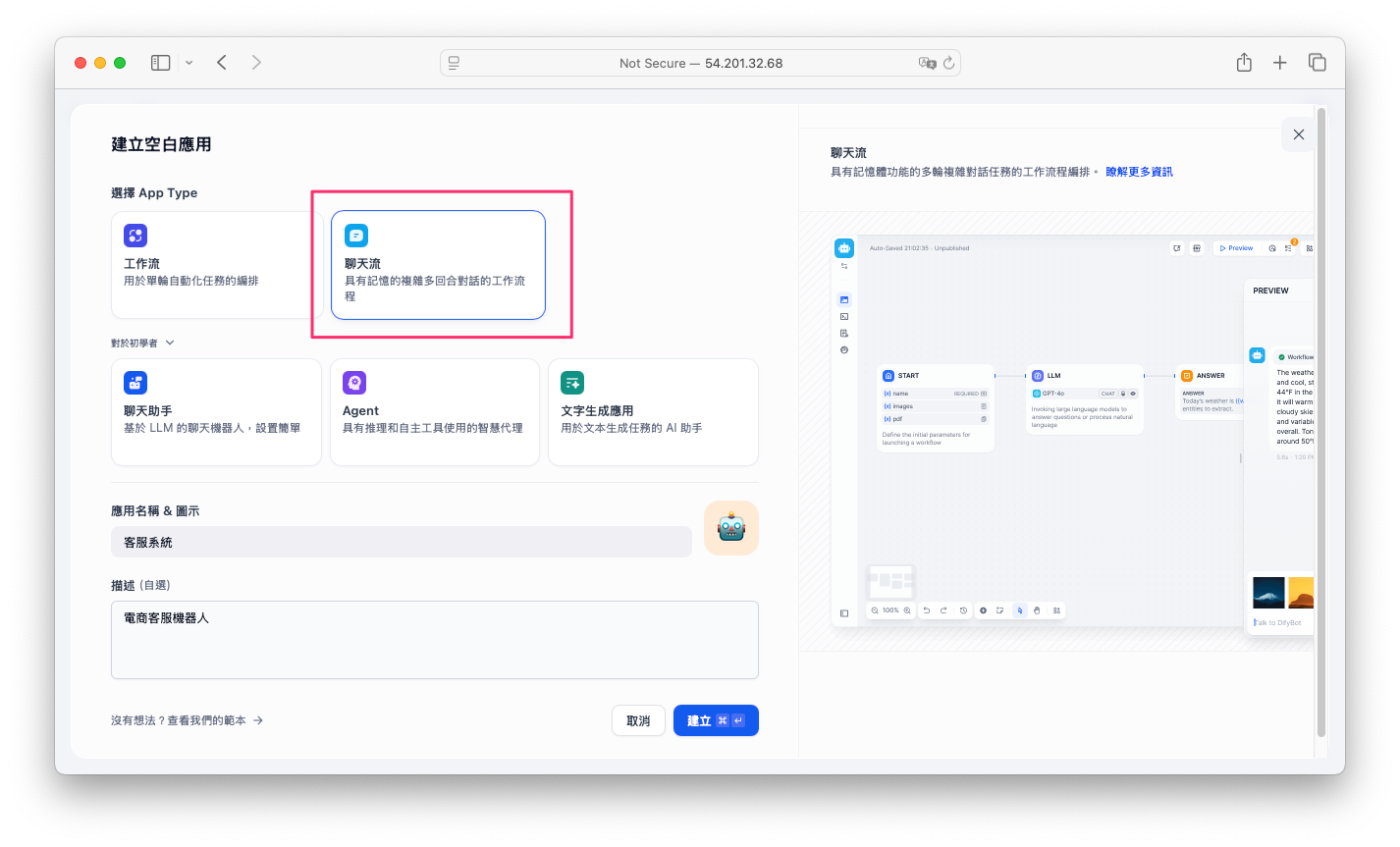Click the translate icon in address bar
The image size is (1400, 847).
point(926,63)
